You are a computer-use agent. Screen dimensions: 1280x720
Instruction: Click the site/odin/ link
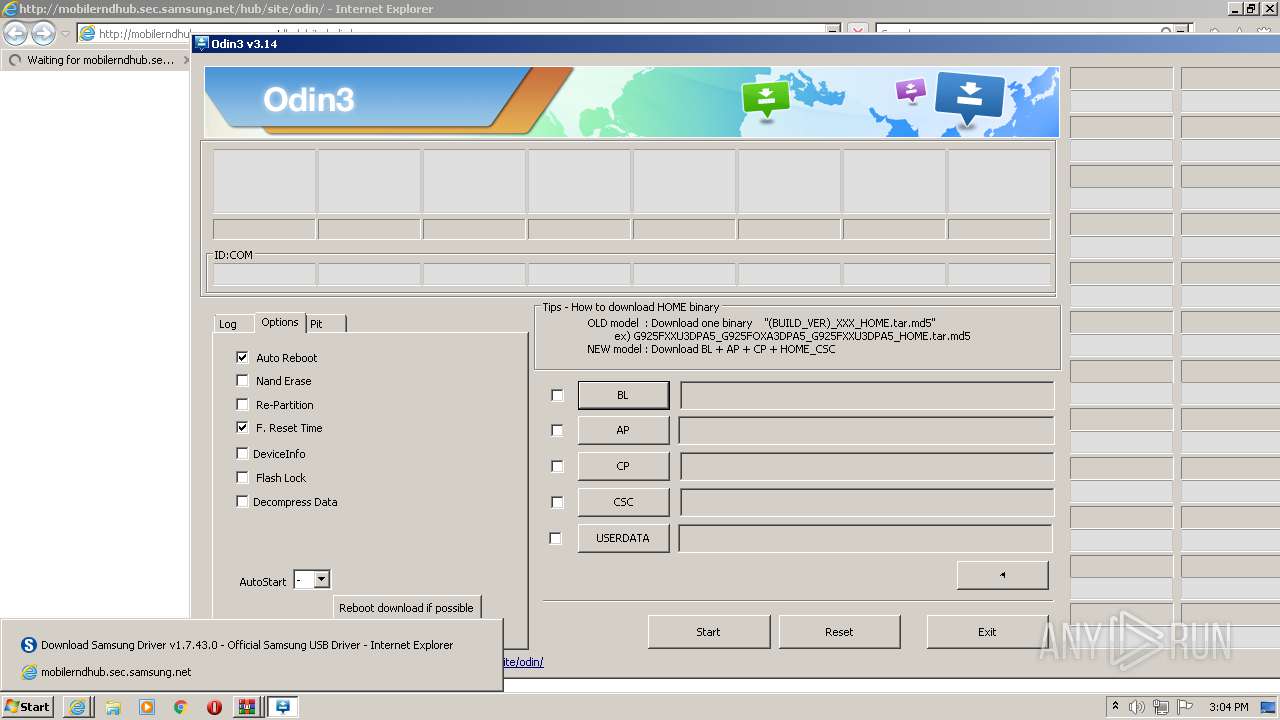tap(523, 662)
